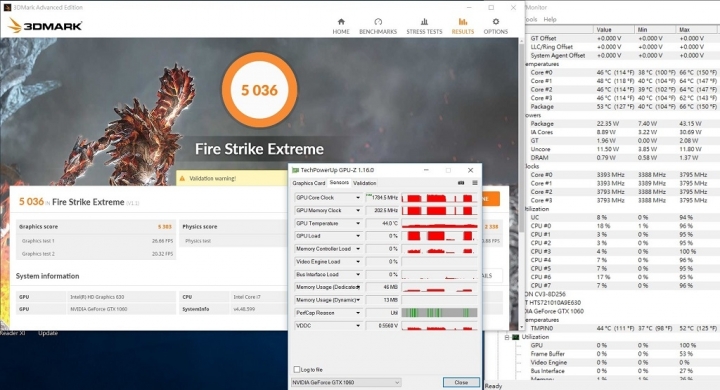
Task: Select Core #0 temperature row in HWMonitor
Action: 622,72
